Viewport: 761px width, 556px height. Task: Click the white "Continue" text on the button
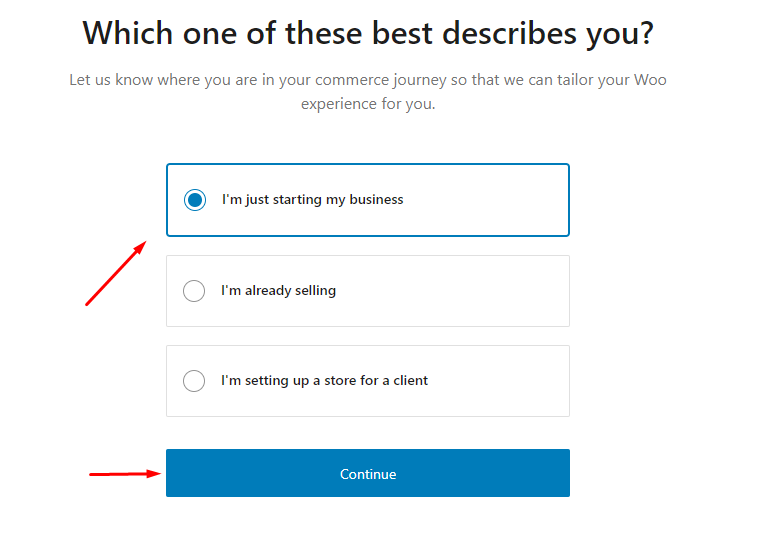coord(368,474)
